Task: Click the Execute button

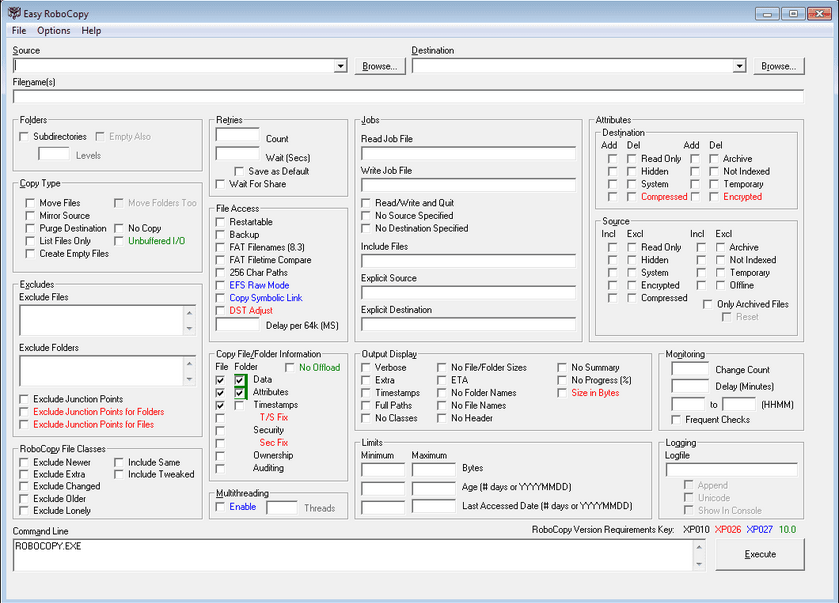Action: (x=760, y=554)
